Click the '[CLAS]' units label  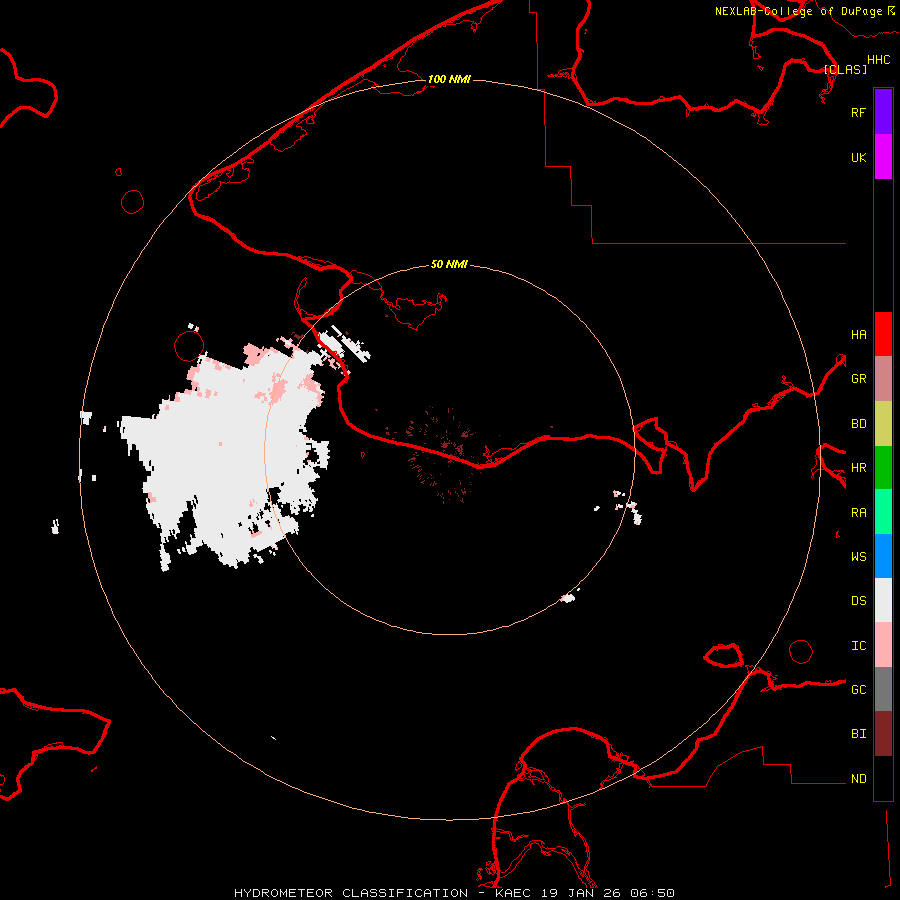coord(845,69)
